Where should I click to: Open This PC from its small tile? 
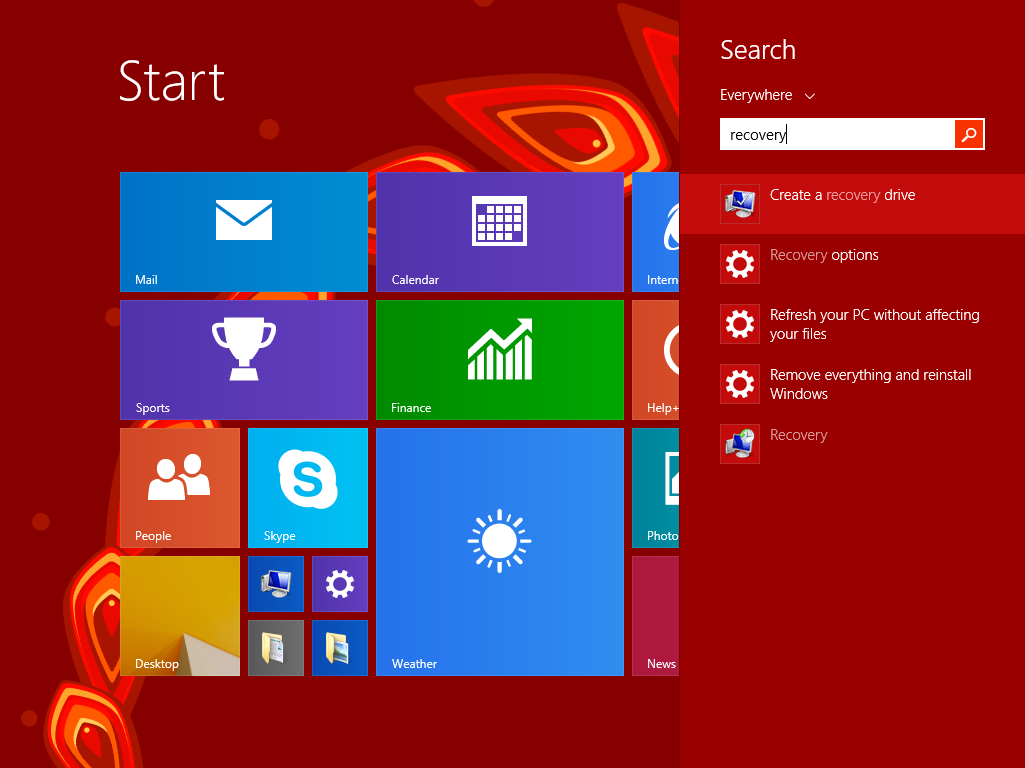pyautogui.click(x=275, y=583)
